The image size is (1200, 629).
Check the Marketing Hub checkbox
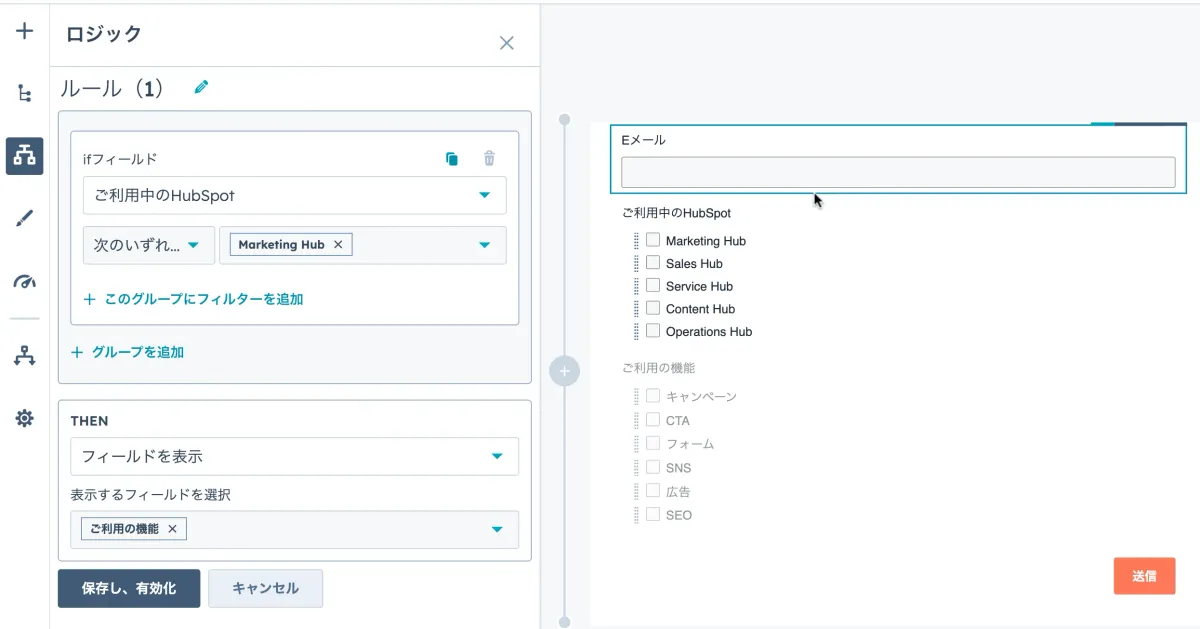(653, 240)
